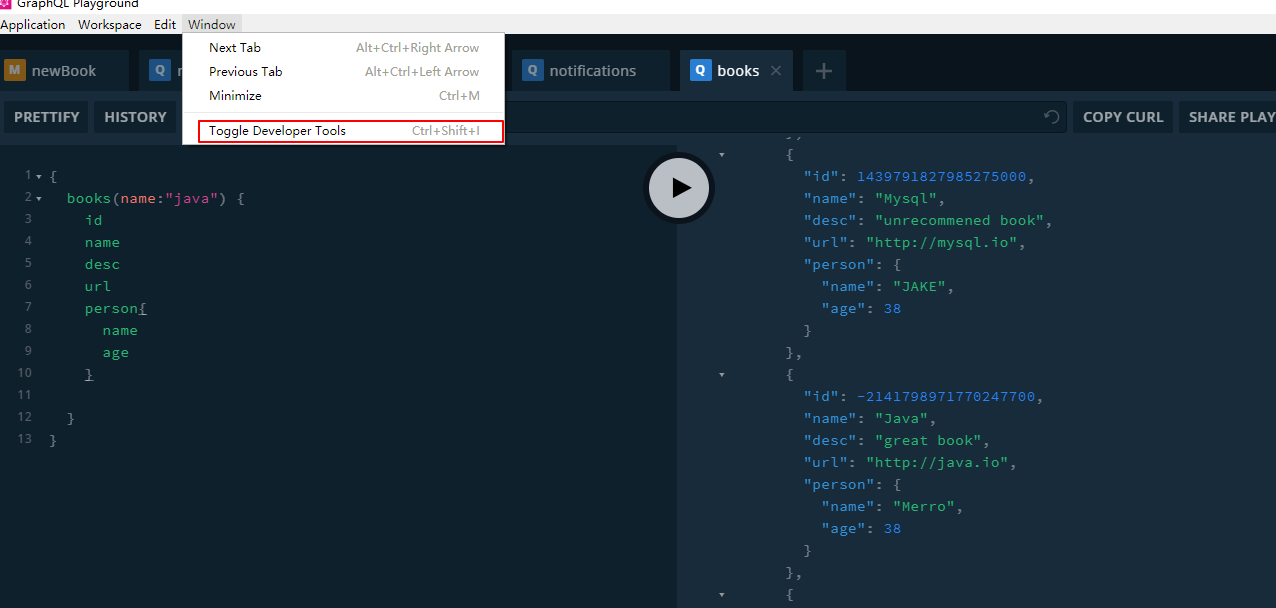The height and width of the screenshot is (608, 1276).
Task: Click the COPY CURL button
Action: point(1122,117)
